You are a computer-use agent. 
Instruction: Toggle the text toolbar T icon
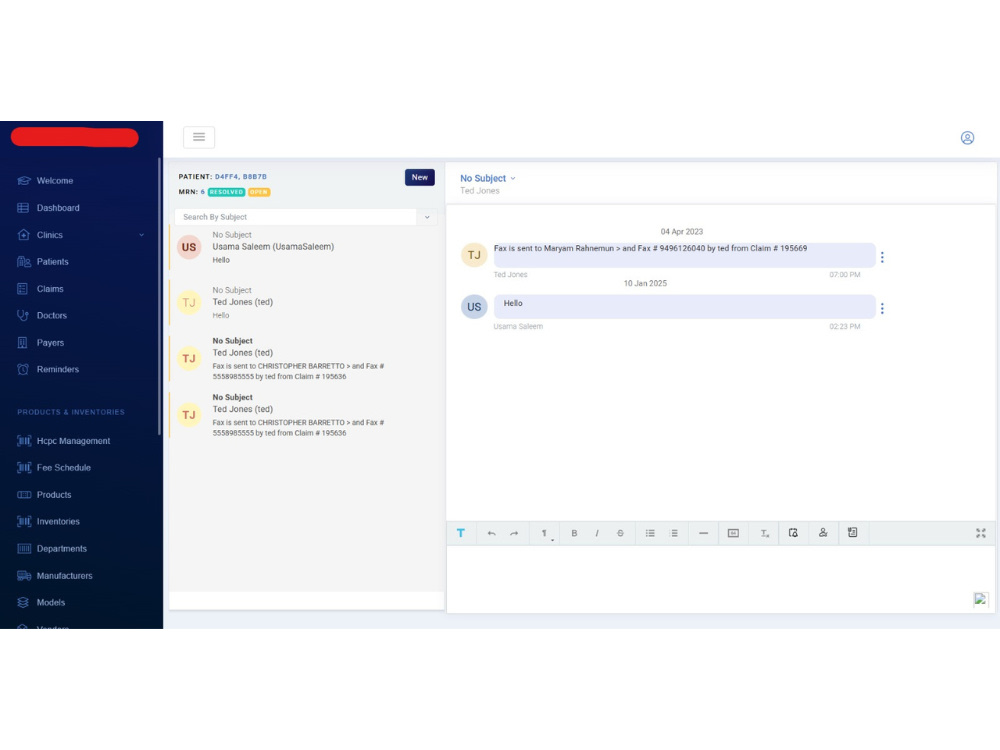coord(460,533)
